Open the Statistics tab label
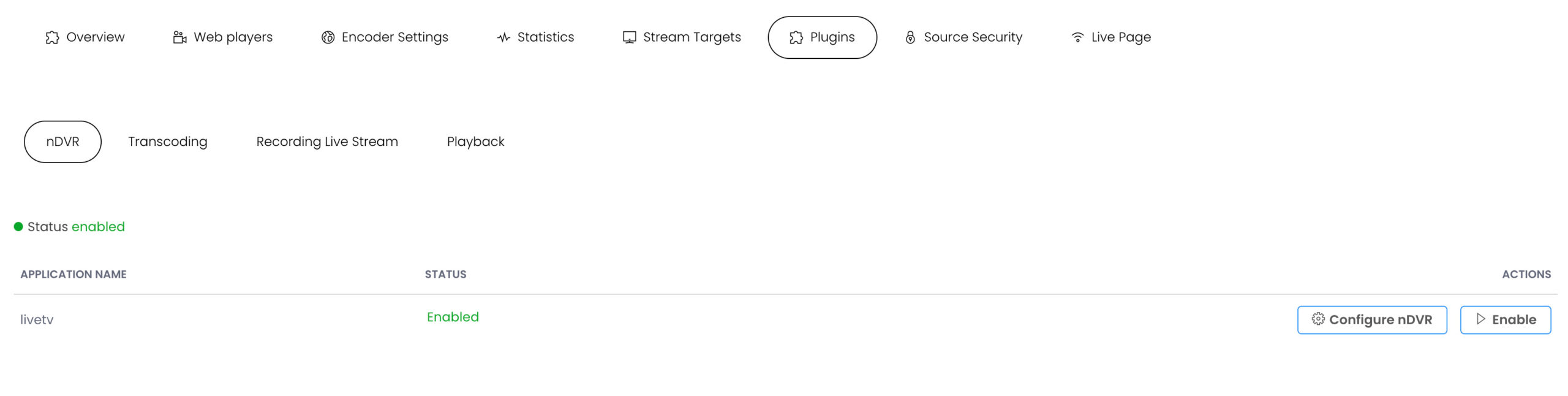 545,37
